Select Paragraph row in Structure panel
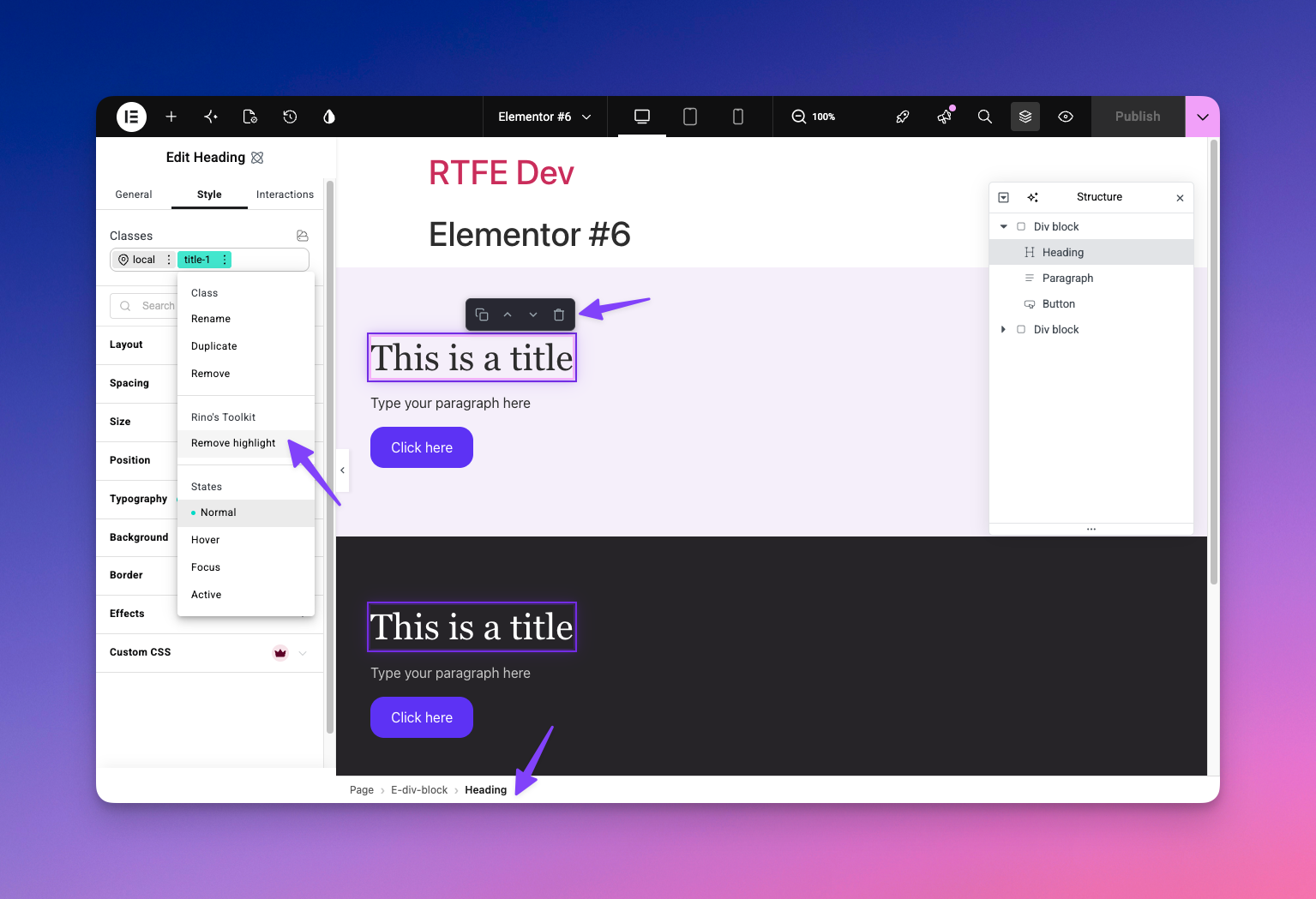This screenshot has width=1316, height=899. point(1091,279)
